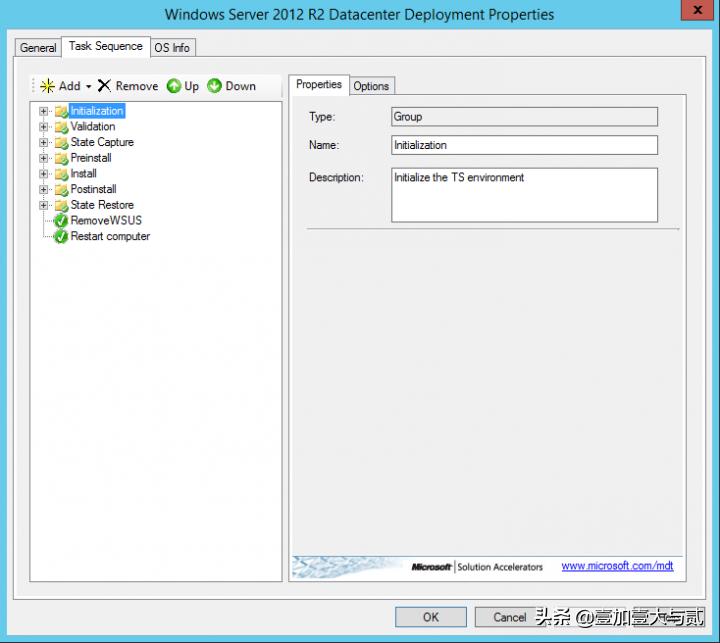The image size is (720, 643).
Task: Click the Up label in toolbar
Action: 191,86
